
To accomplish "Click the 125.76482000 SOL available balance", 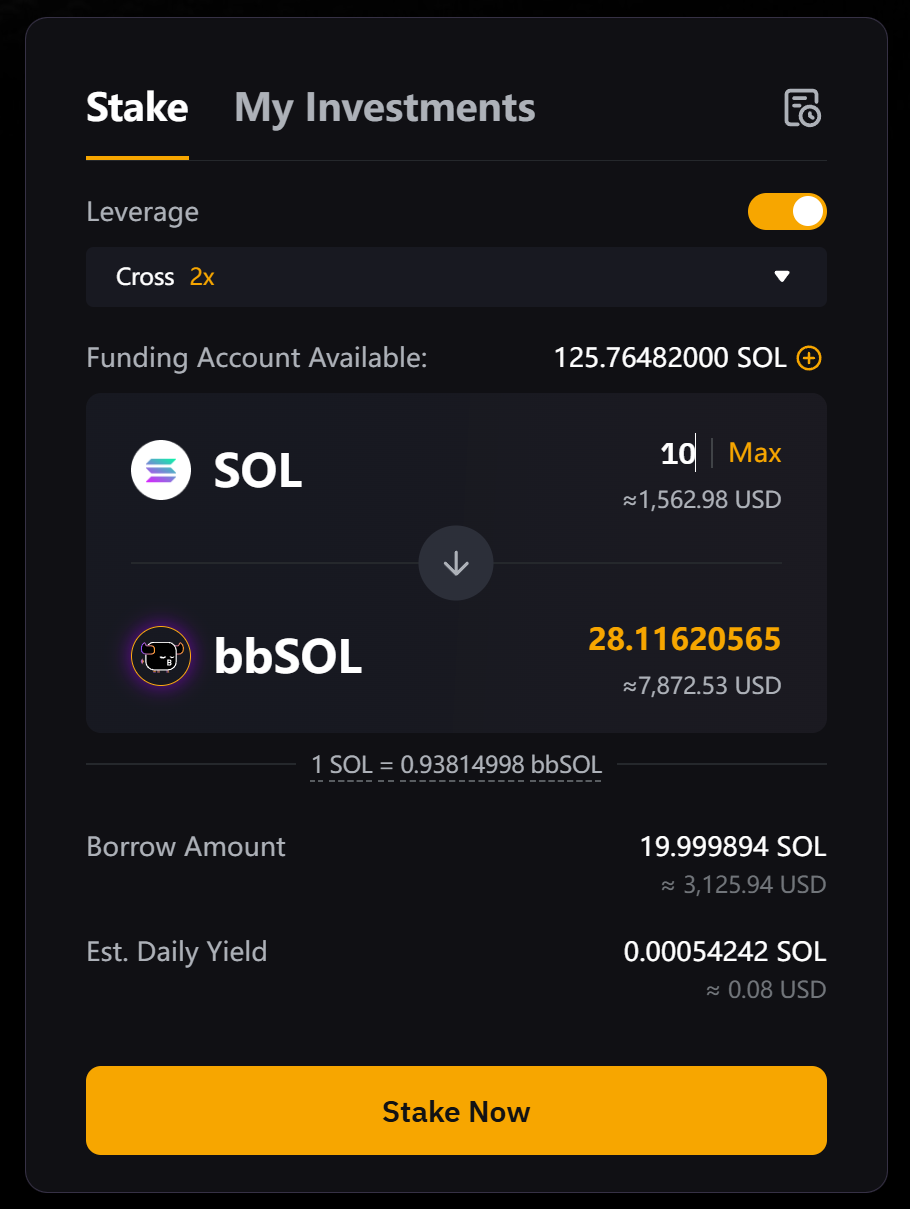I will point(670,358).
